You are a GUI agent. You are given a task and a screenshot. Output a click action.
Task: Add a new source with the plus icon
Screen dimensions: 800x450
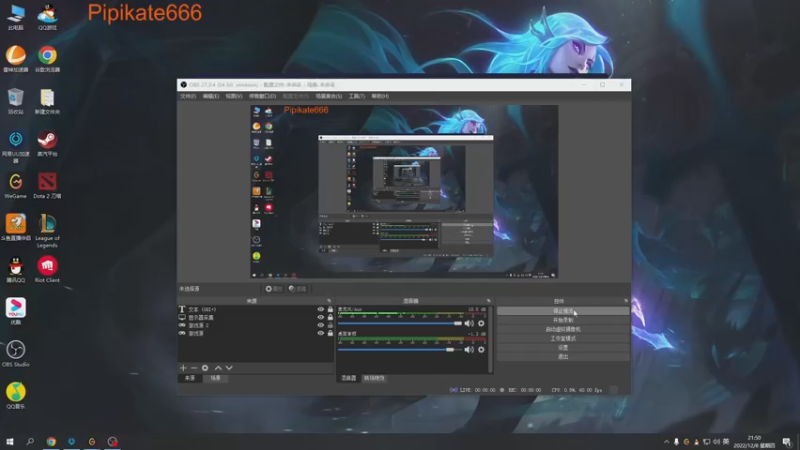pyautogui.click(x=183, y=368)
